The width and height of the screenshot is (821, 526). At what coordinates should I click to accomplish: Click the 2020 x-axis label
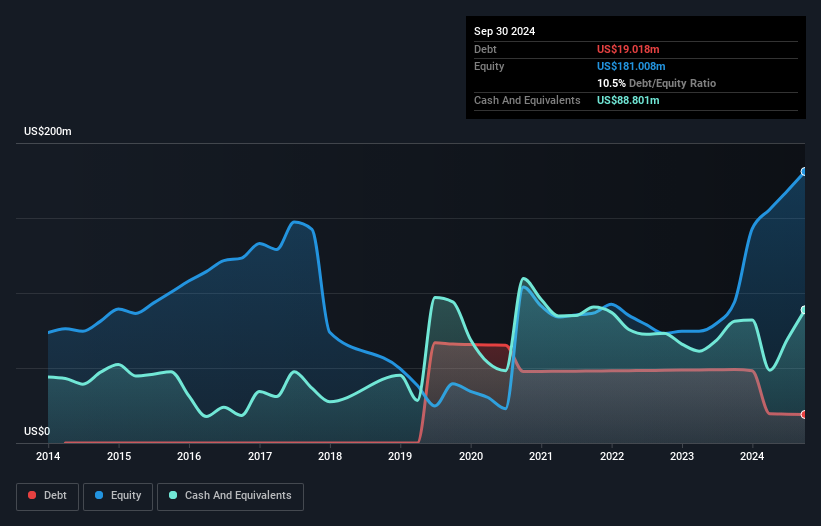point(471,456)
